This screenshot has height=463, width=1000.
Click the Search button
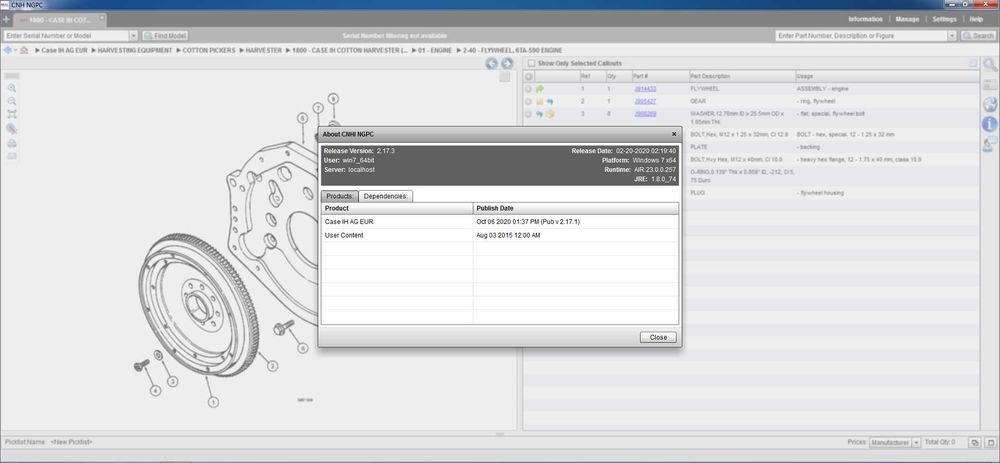point(978,36)
